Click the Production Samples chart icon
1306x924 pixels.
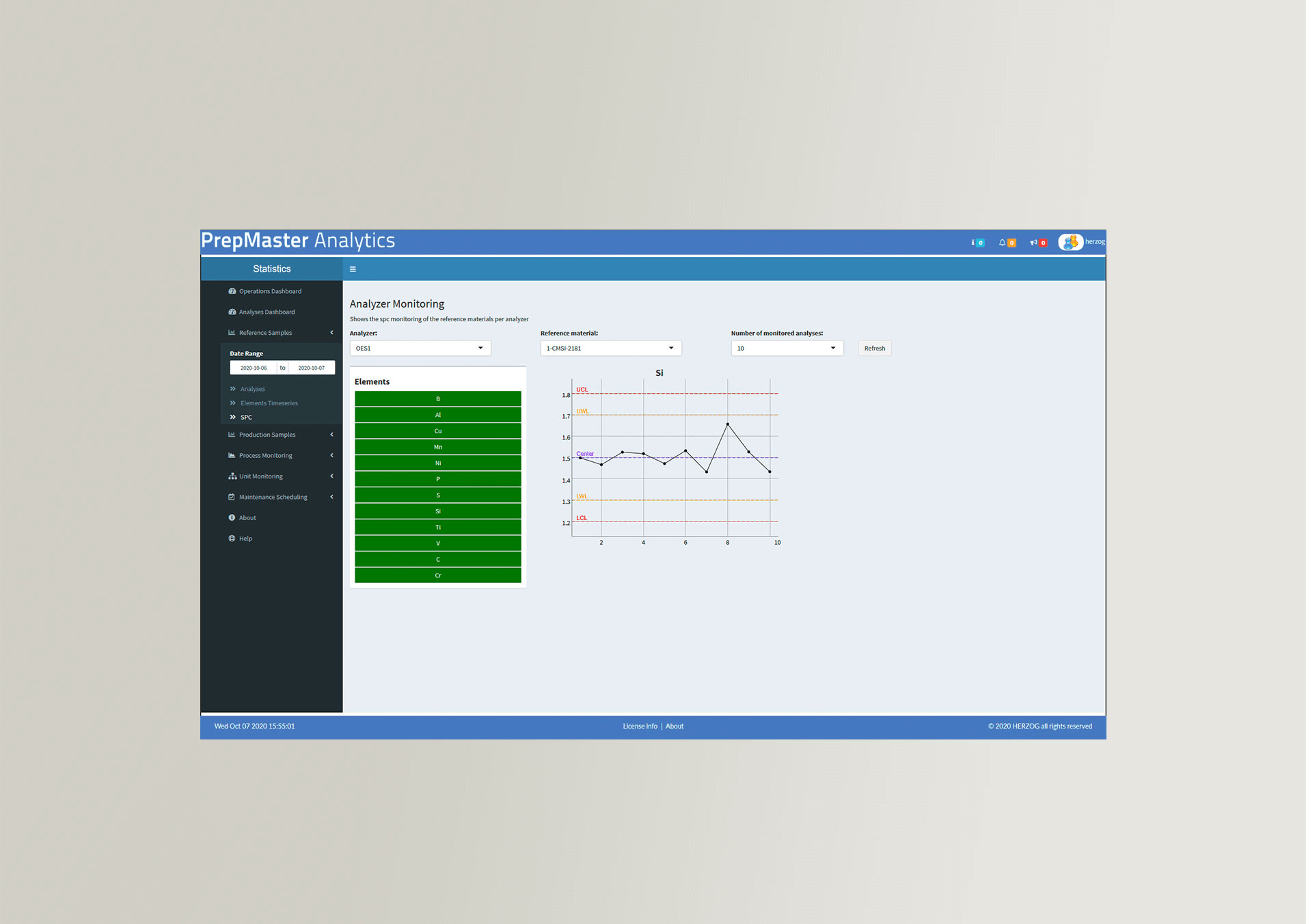pyautogui.click(x=232, y=435)
